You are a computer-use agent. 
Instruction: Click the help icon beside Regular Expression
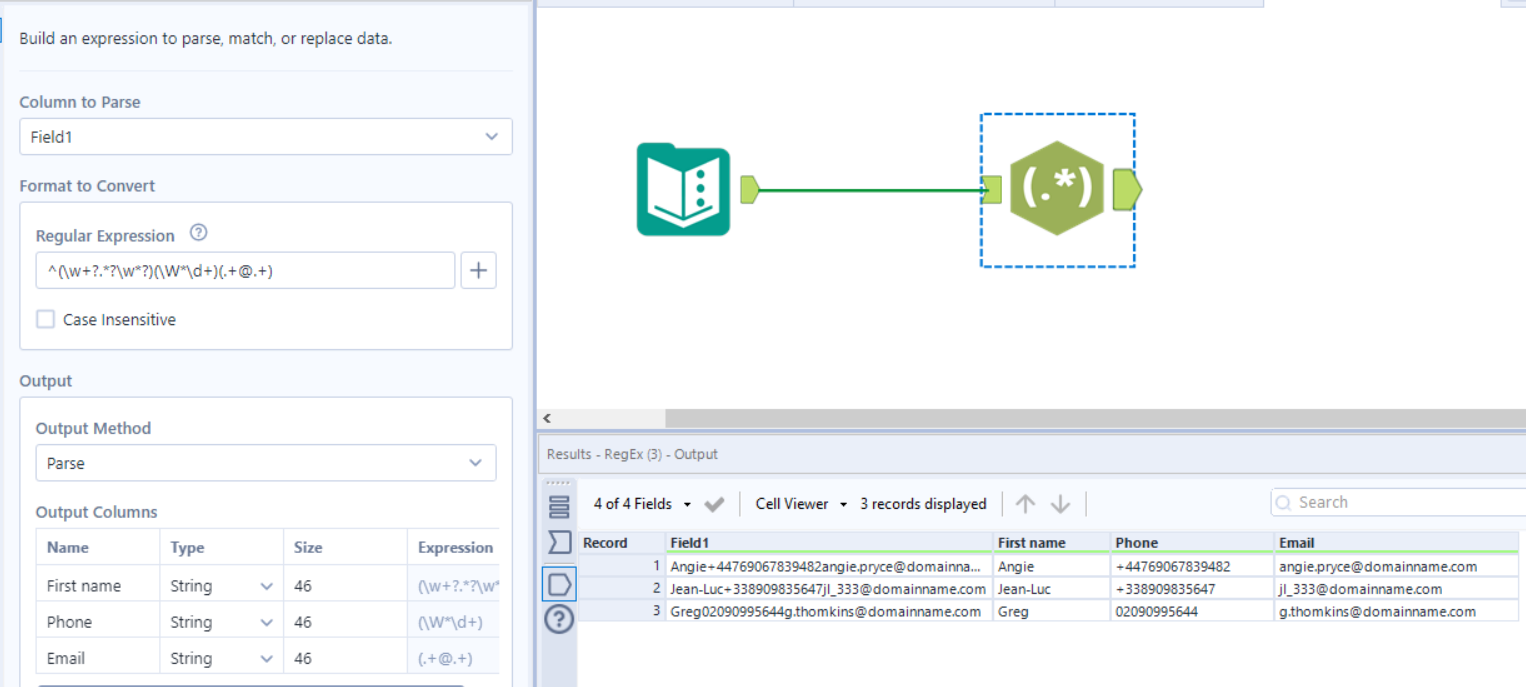point(198,234)
